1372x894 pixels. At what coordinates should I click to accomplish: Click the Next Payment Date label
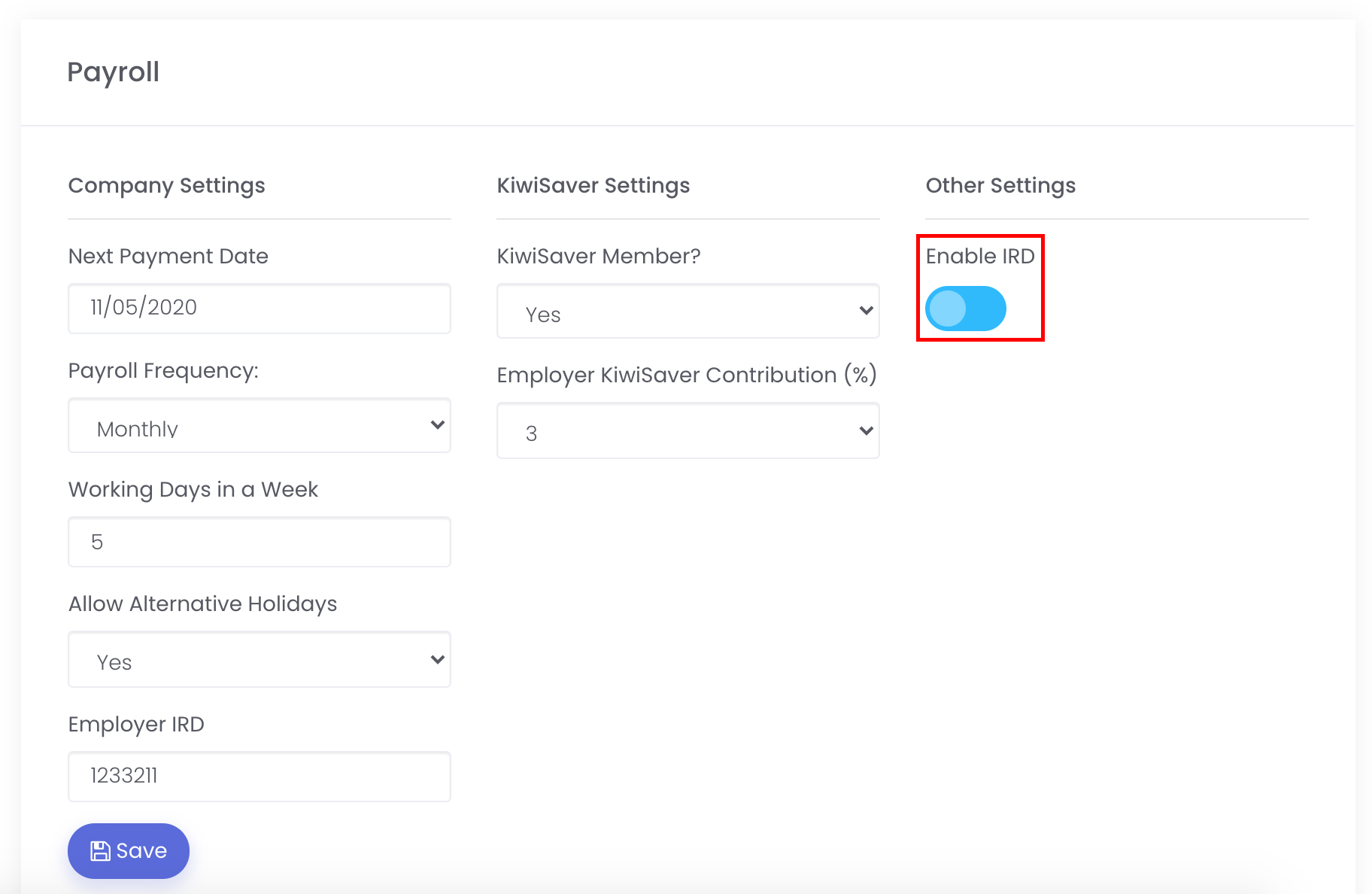[168, 257]
